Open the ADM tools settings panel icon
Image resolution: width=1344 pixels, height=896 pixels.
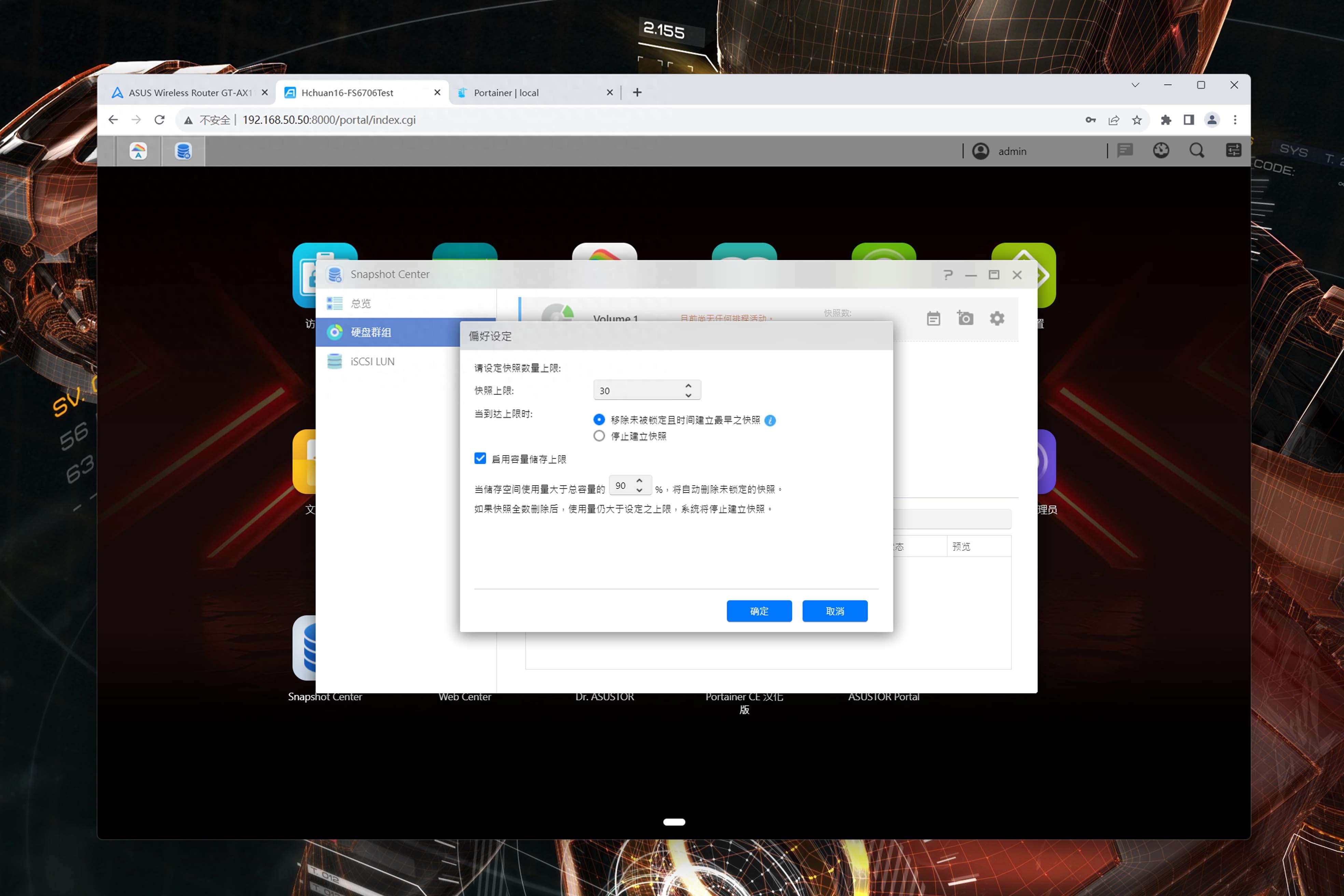[x=1233, y=150]
